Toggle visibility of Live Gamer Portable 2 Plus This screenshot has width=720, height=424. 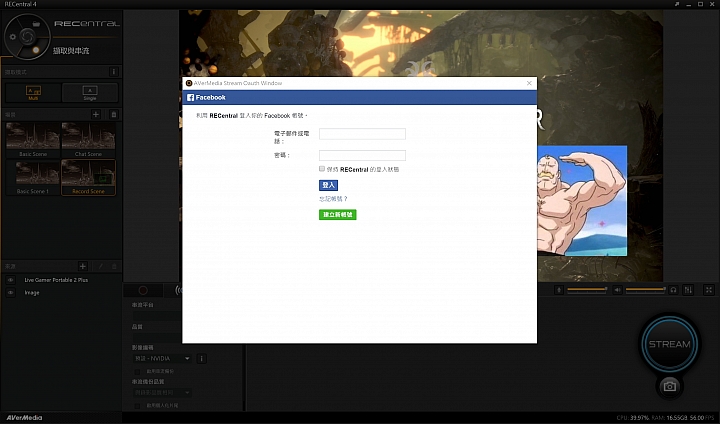point(11,280)
